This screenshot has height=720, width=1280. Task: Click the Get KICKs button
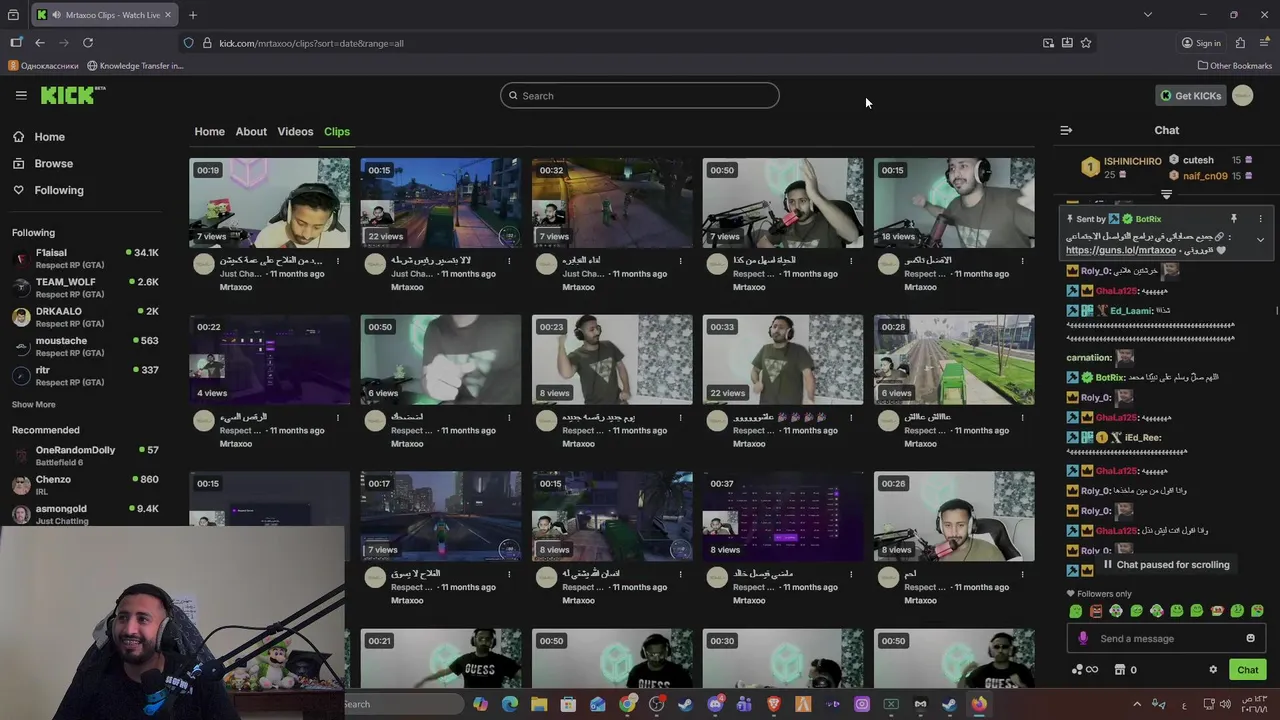1190,96
